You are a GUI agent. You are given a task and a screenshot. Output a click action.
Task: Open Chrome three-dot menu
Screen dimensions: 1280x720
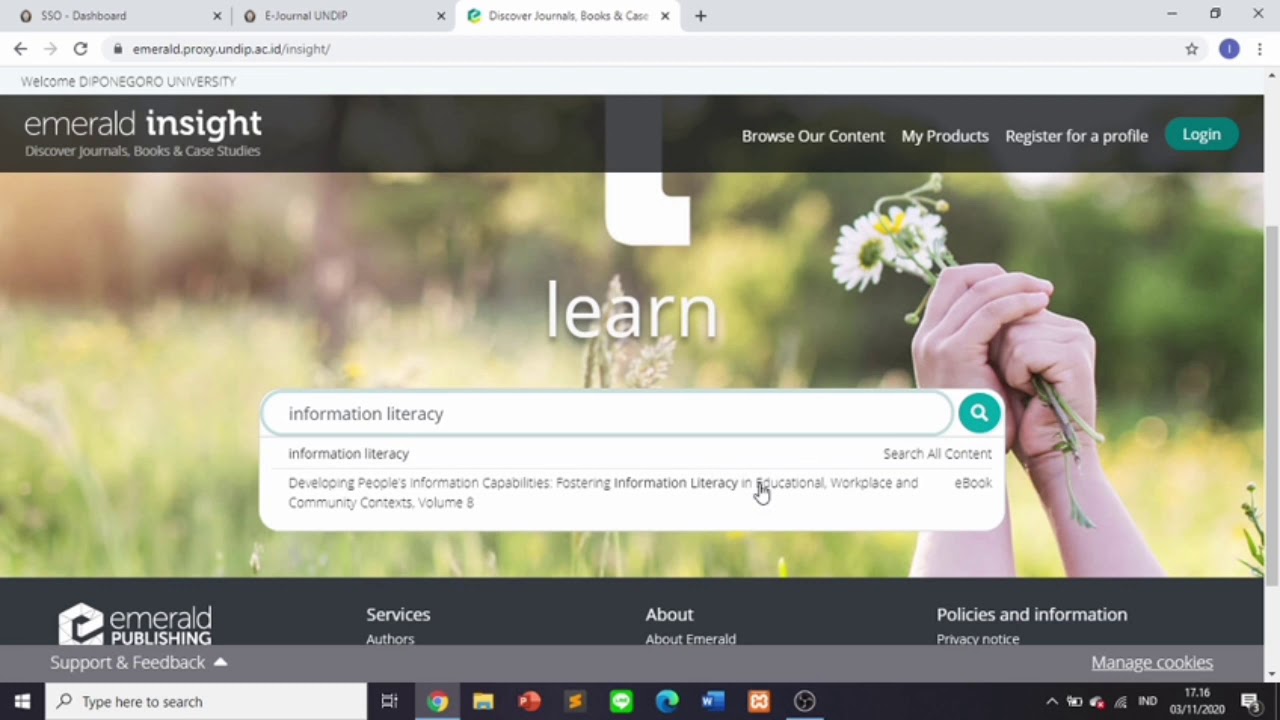1260,48
